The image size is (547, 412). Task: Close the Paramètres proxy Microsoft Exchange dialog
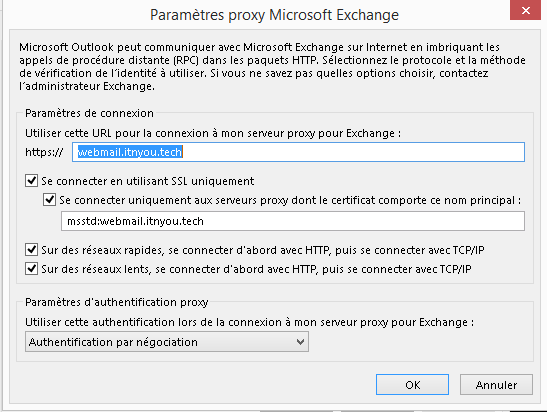[x=525, y=10]
